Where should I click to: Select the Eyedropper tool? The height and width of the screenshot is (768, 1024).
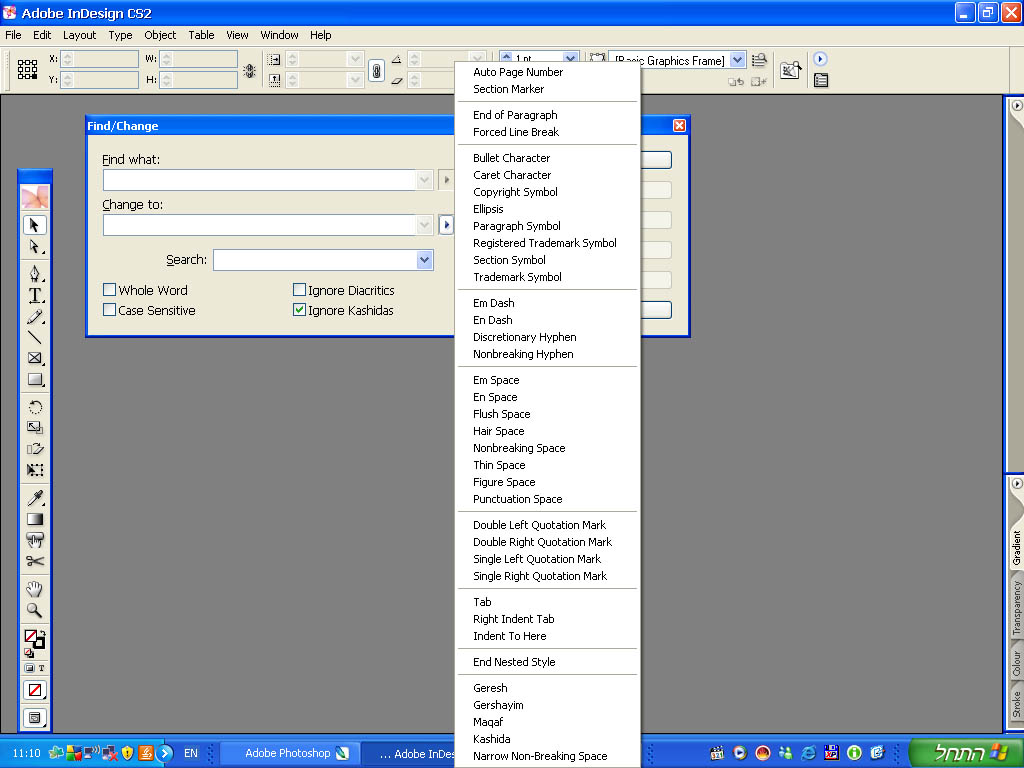(x=35, y=498)
